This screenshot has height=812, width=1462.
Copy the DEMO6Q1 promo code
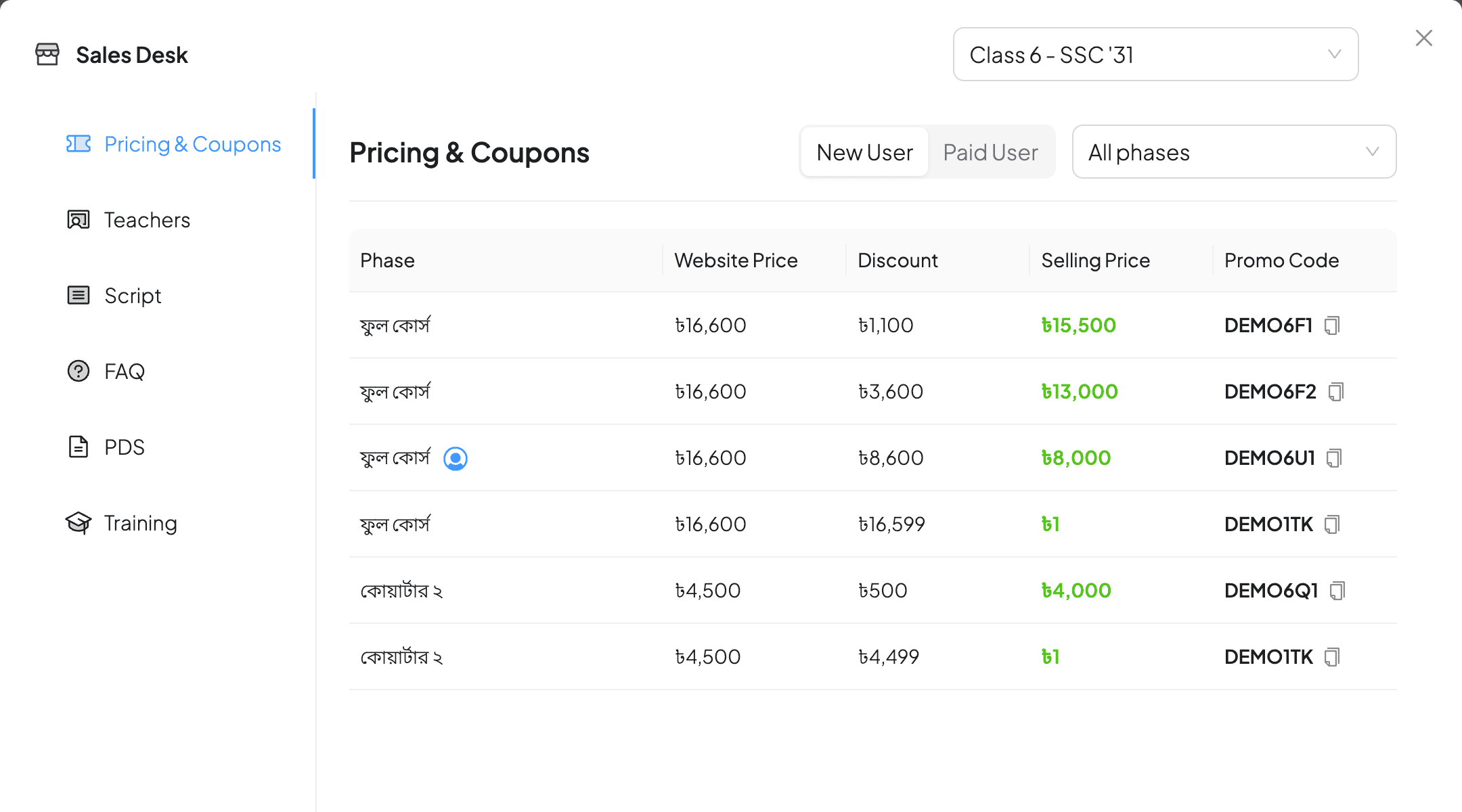click(x=1337, y=591)
